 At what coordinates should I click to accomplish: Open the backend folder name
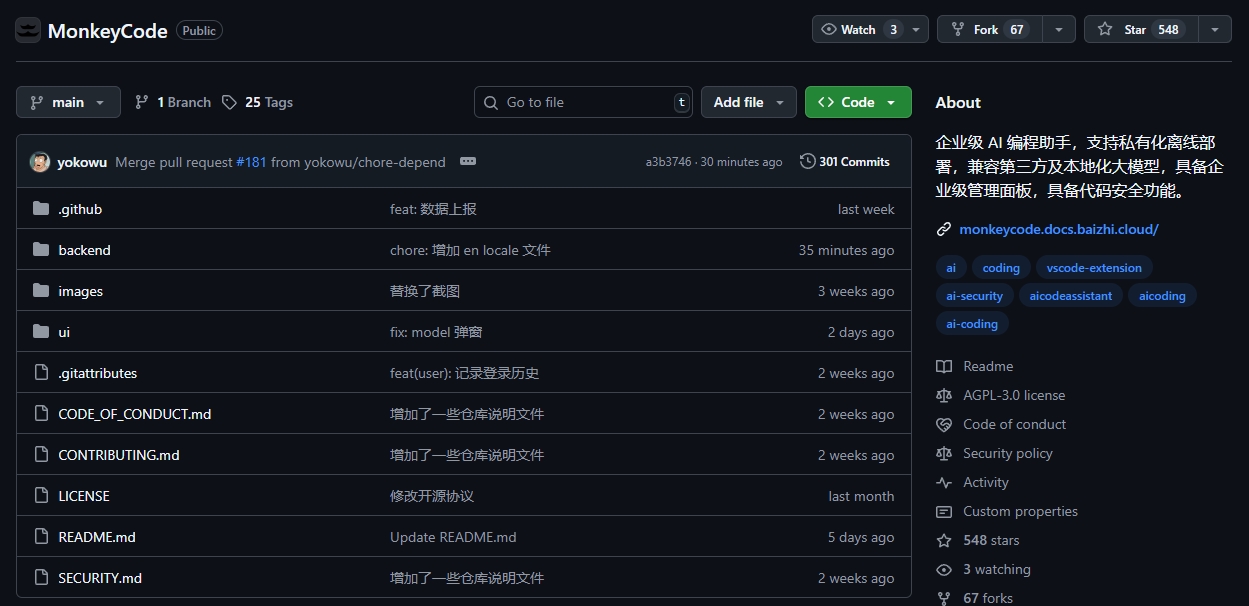[x=84, y=250]
